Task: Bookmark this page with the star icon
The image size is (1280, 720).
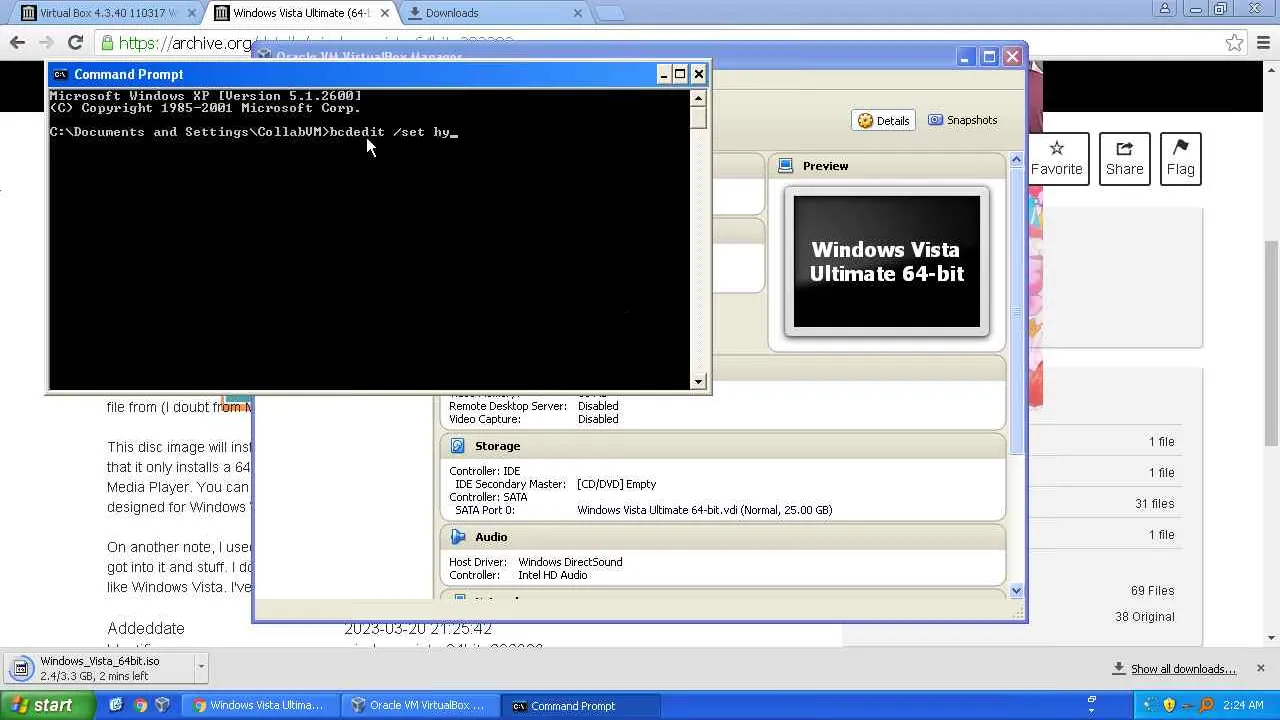Action: click(1234, 43)
